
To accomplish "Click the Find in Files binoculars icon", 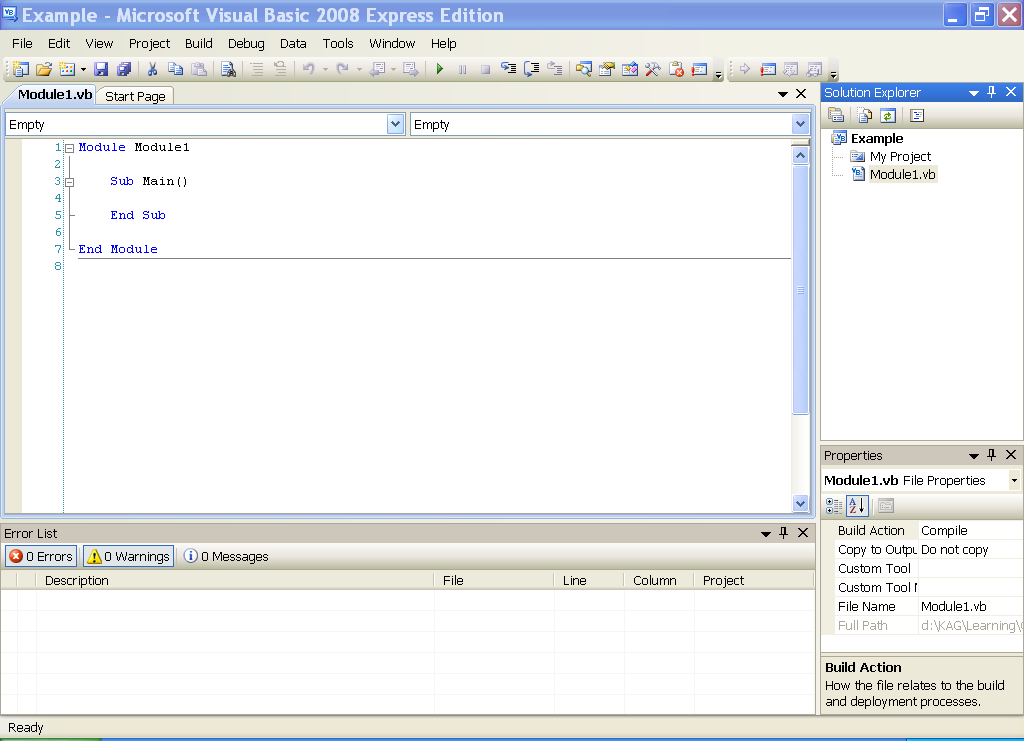I will tap(228, 69).
